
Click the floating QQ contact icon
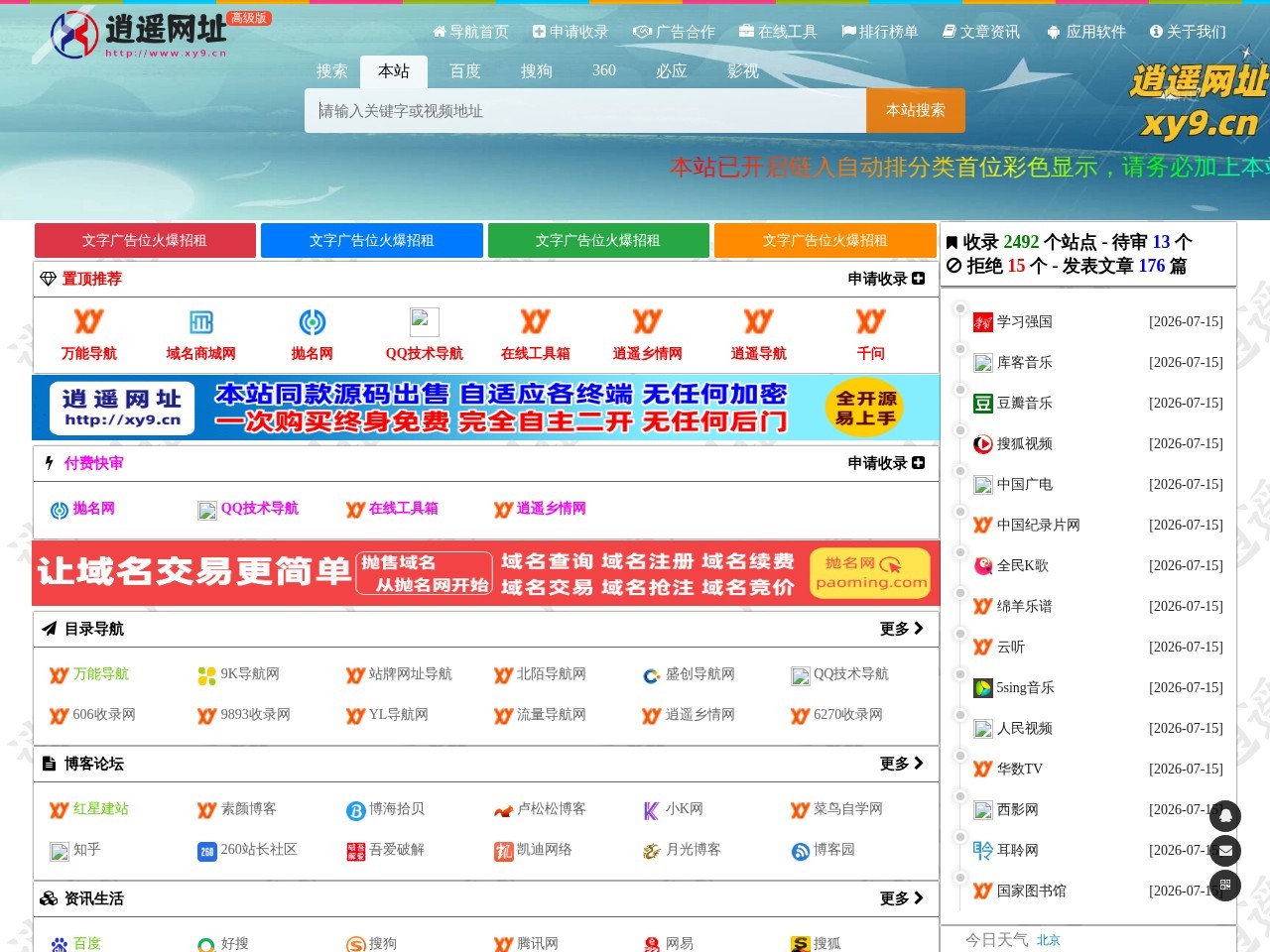click(1225, 816)
